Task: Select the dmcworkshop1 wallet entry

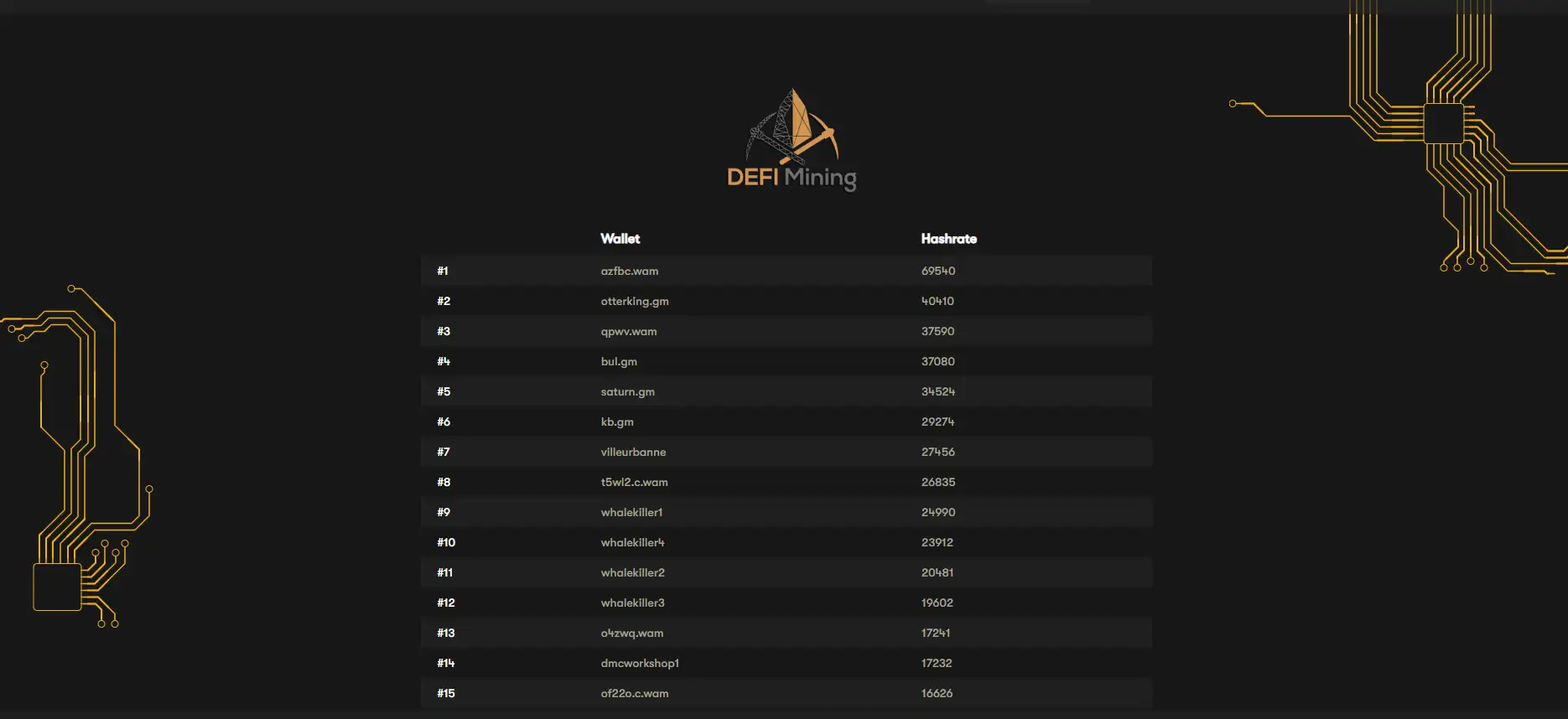Action: tap(640, 663)
